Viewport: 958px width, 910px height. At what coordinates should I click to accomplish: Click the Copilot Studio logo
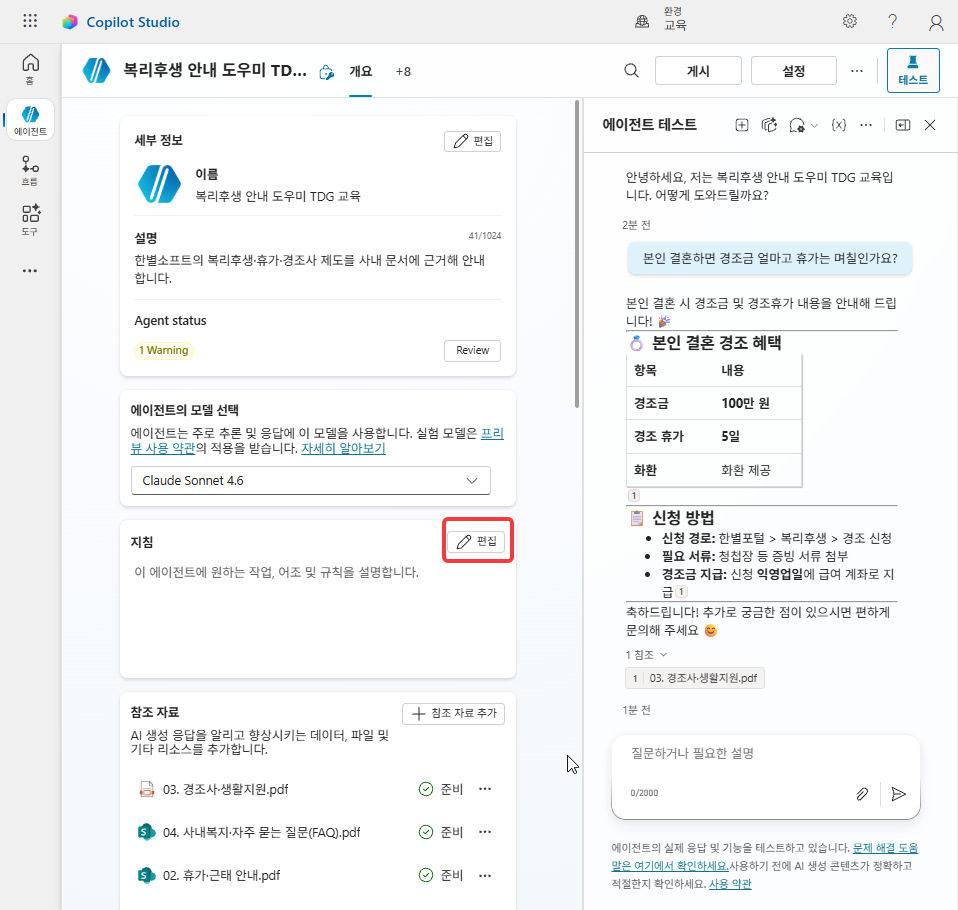[70, 22]
